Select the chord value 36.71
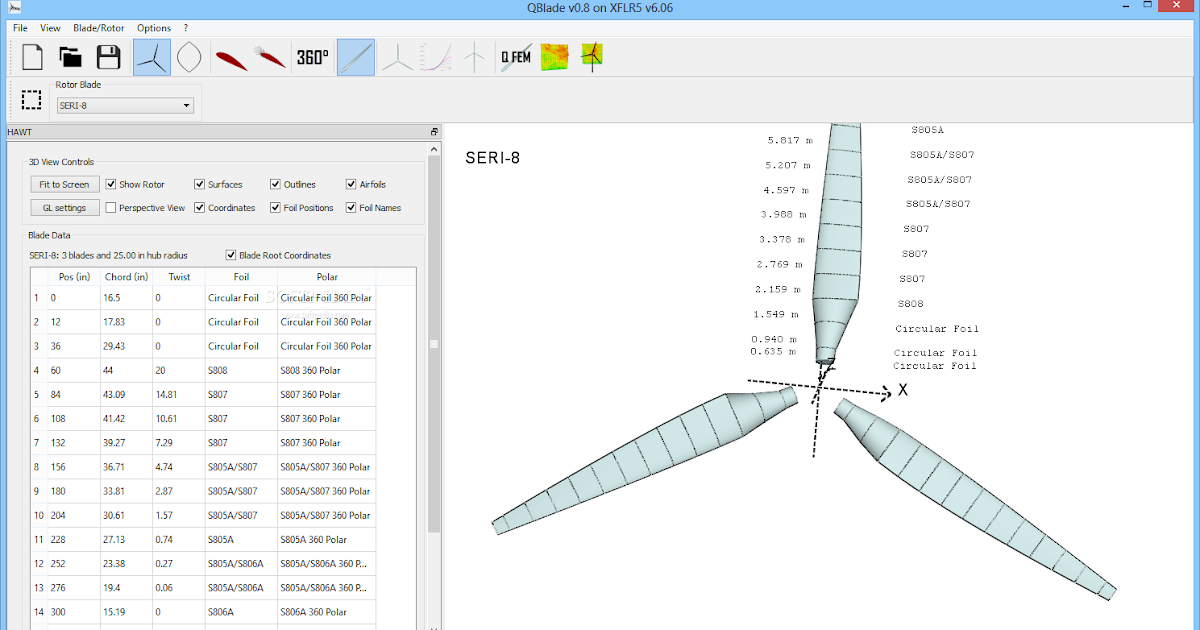Image resolution: width=1200 pixels, height=630 pixels. [126, 467]
